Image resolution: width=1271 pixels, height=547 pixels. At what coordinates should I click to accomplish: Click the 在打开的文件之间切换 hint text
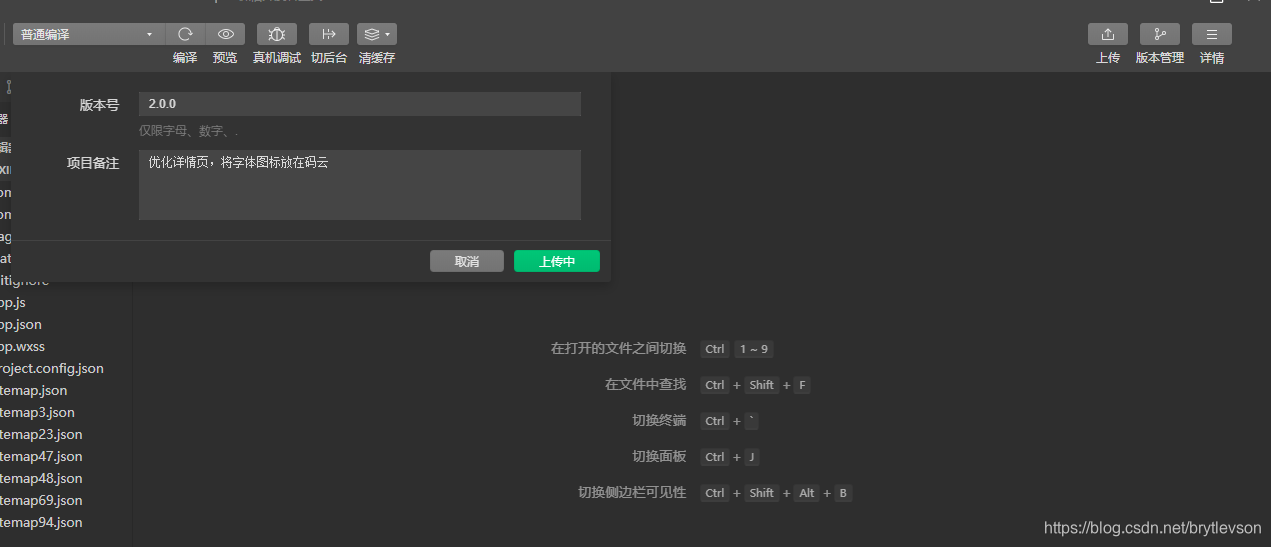pos(619,349)
